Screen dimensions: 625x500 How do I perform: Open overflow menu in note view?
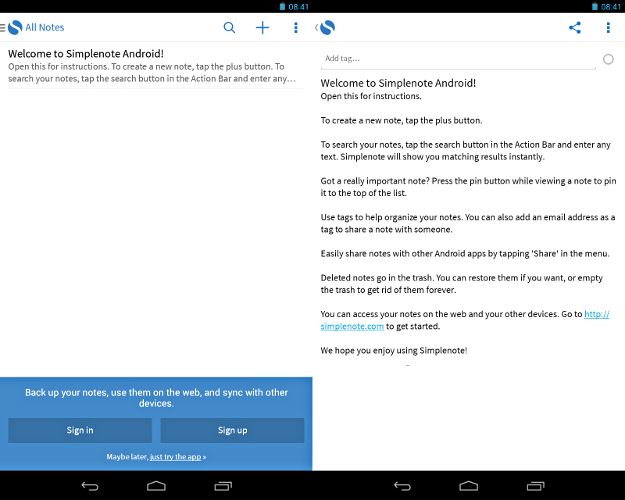(x=608, y=28)
